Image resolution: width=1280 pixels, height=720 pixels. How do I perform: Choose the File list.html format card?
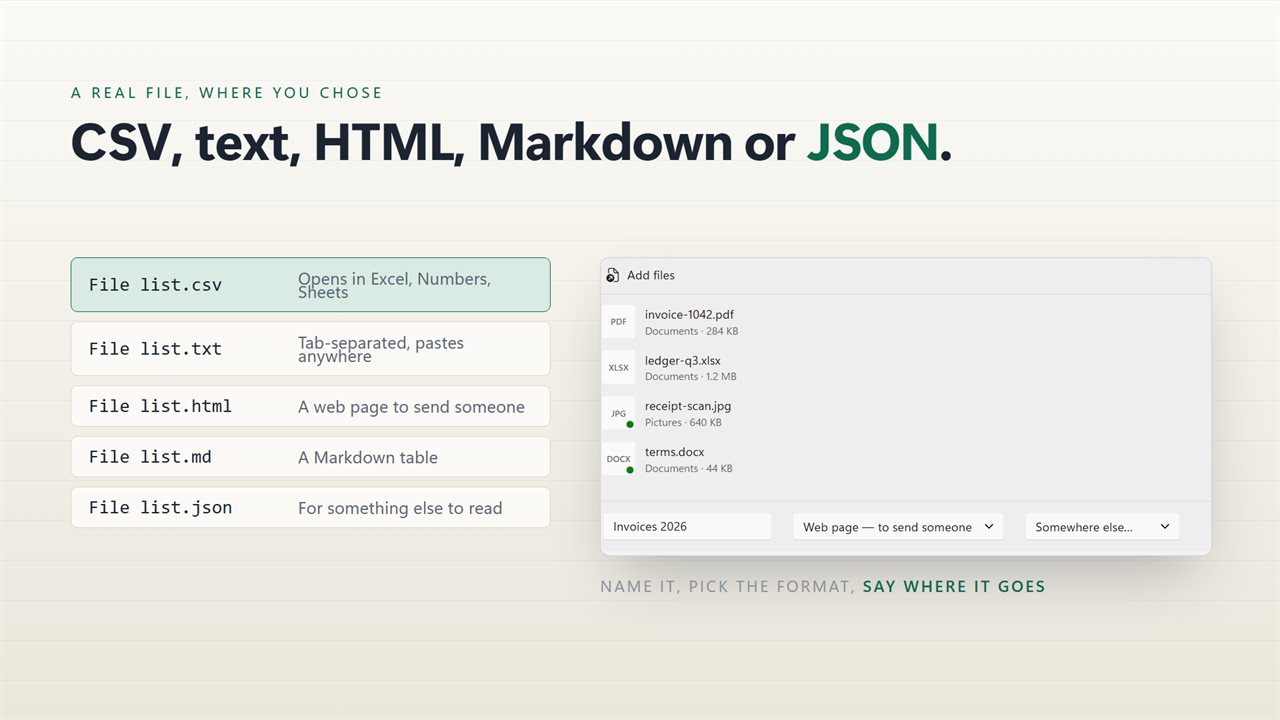tap(310, 406)
